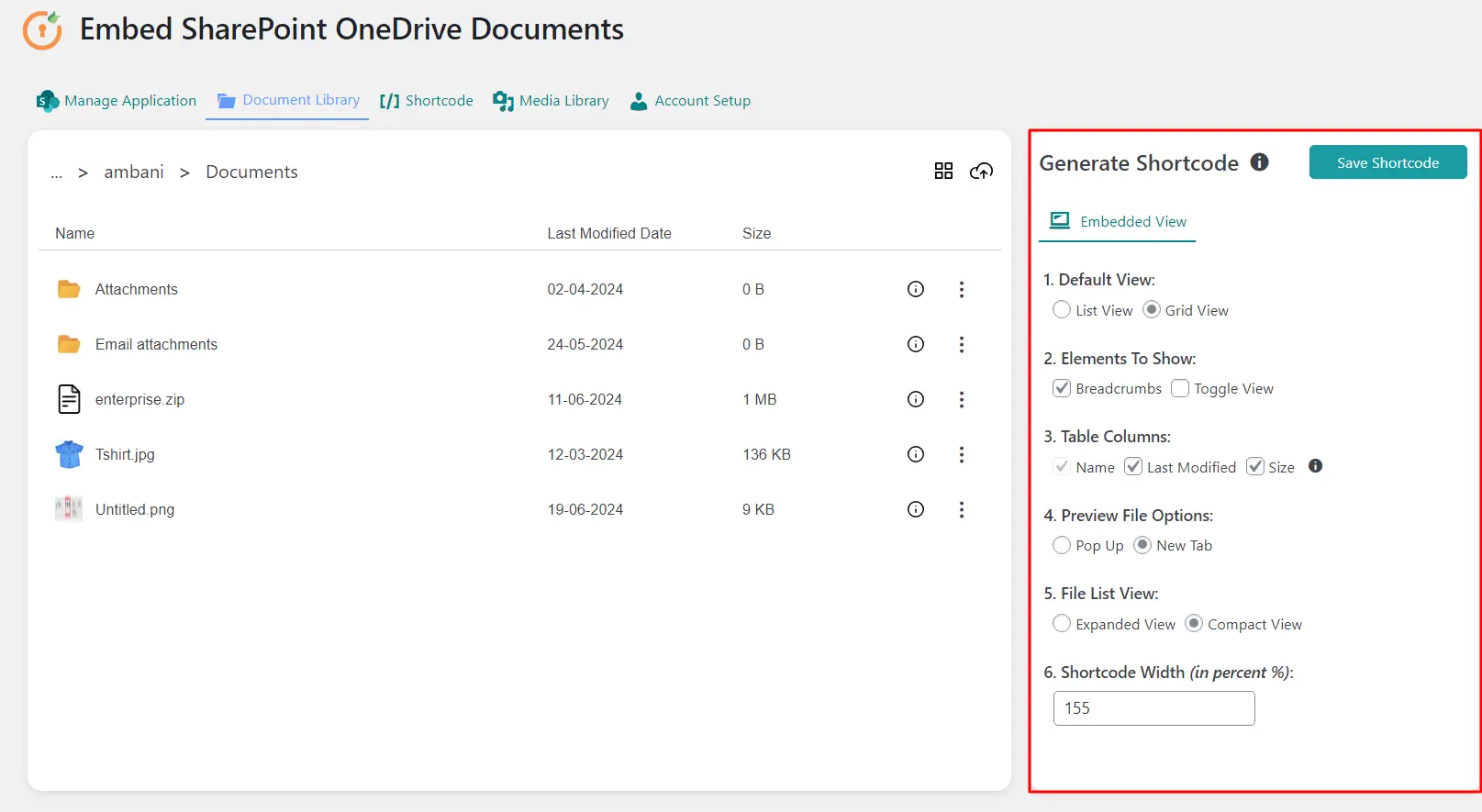This screenshot has height=812, width=1482.
Task: Click Name column header
Action: point(74,233)
